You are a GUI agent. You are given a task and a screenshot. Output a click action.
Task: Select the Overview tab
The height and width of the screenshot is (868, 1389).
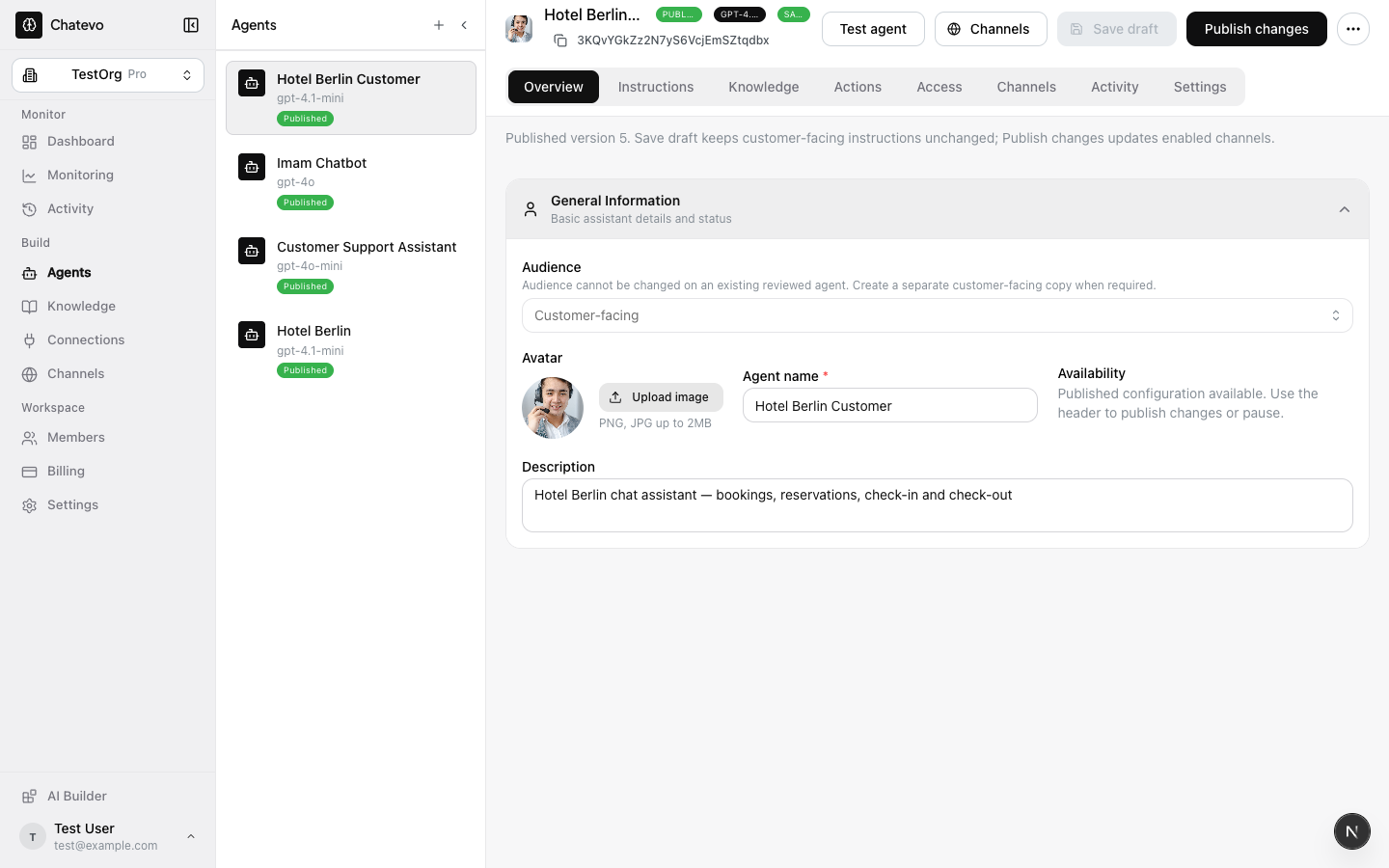(554, 87)
